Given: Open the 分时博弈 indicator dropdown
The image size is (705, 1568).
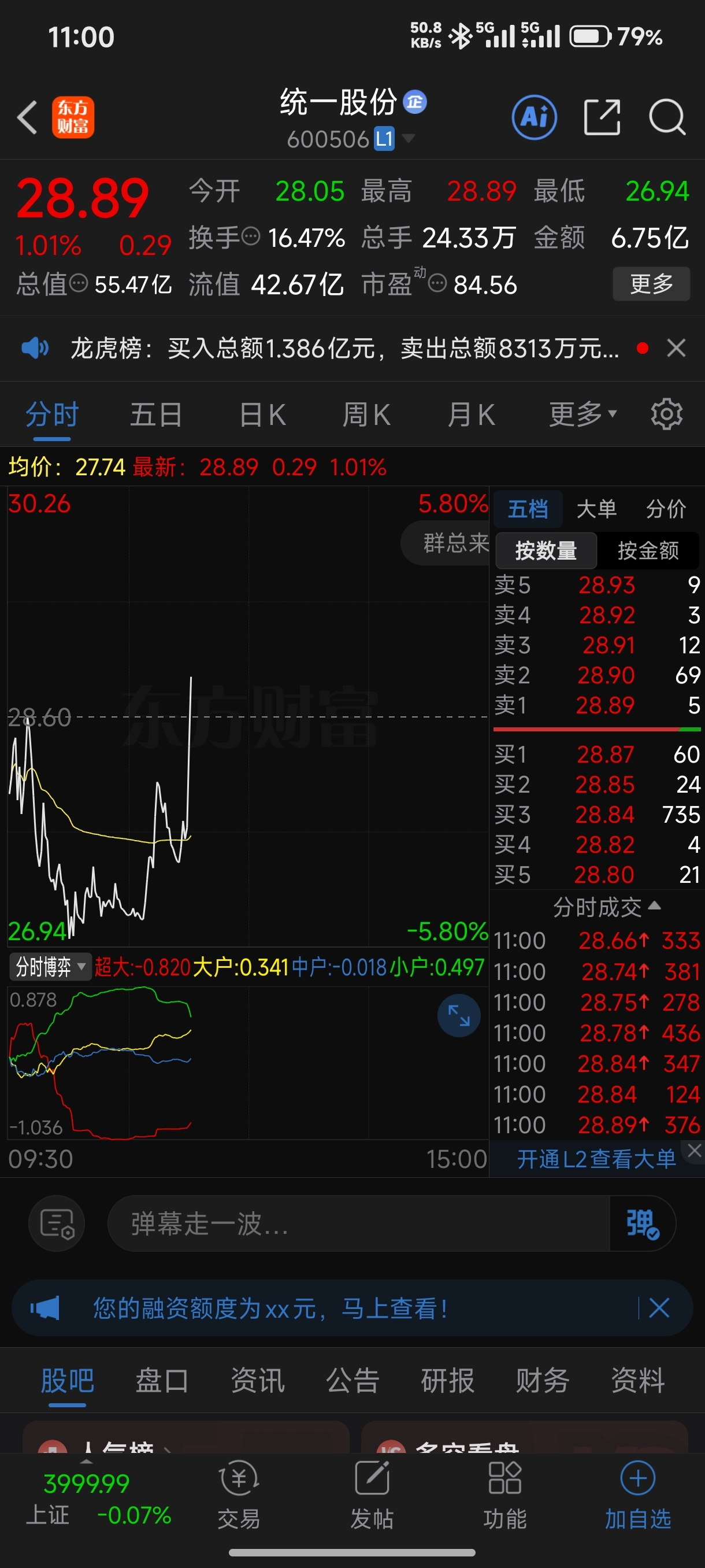Looking at the screenshot, I should tap(50, 967).
